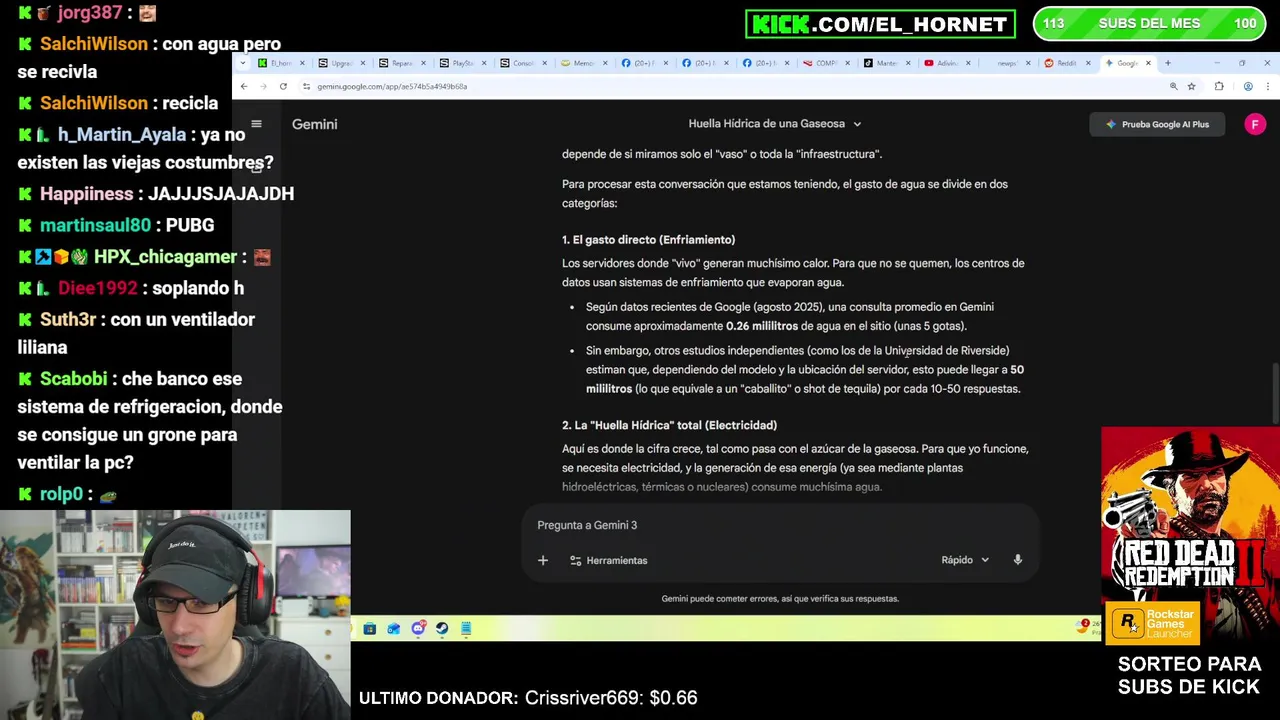
Task: Click the plus attach button in prompt box
Action: pyautogui.click(x=543, y=560)
